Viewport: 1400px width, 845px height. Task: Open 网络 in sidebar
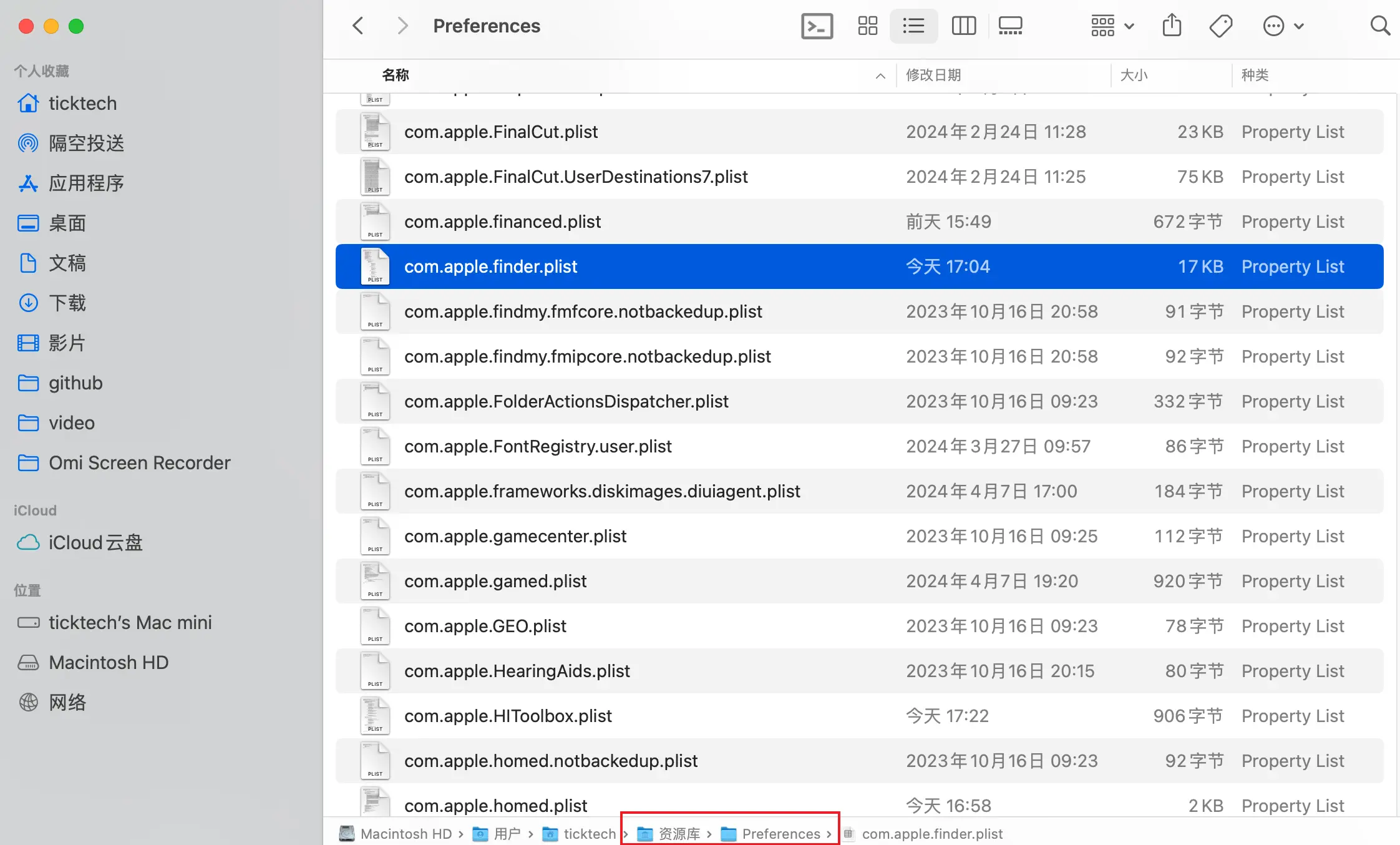[52, 702]
